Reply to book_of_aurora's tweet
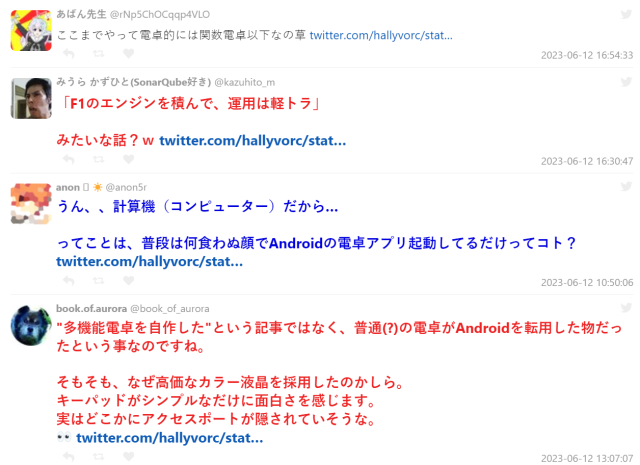Screen dimensions: 640x465 [x=69, y=456]
